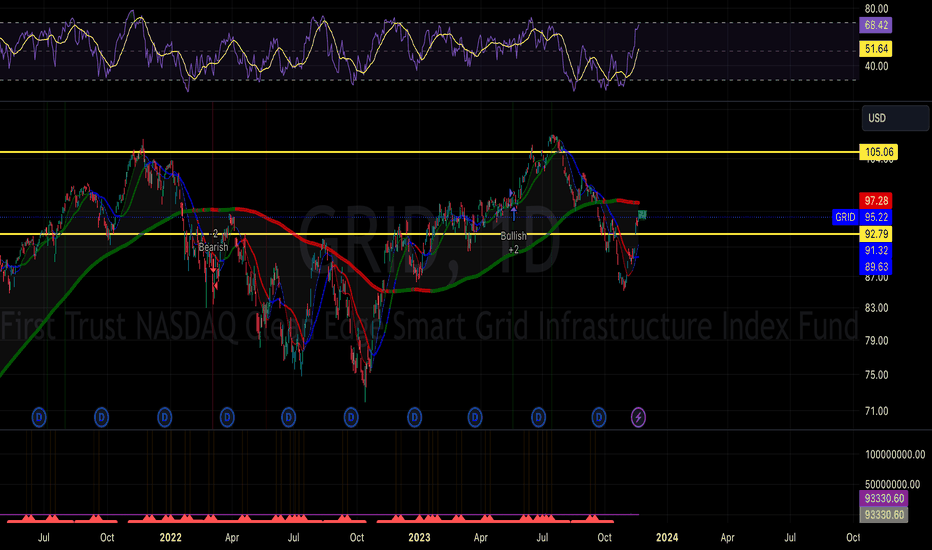Click the 100000000.00 volume scale value
932x550 pixels.
click(895, 455)
